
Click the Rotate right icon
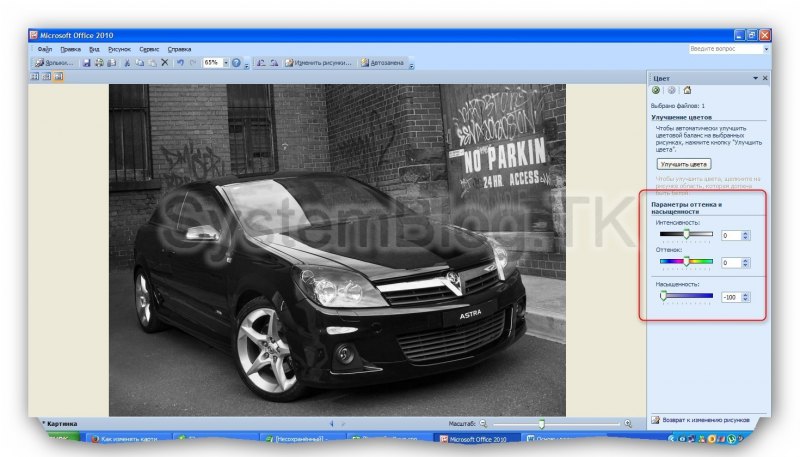click(x=274, y=63)
